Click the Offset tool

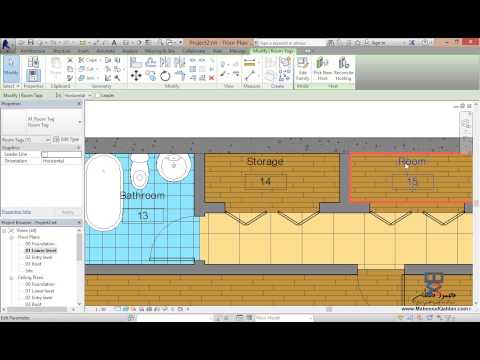click(150, 62)
